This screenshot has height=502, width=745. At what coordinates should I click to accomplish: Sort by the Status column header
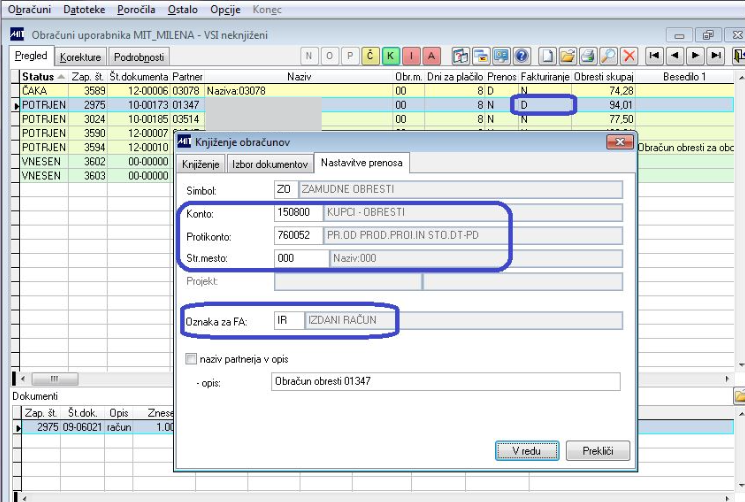coord(44,76)
